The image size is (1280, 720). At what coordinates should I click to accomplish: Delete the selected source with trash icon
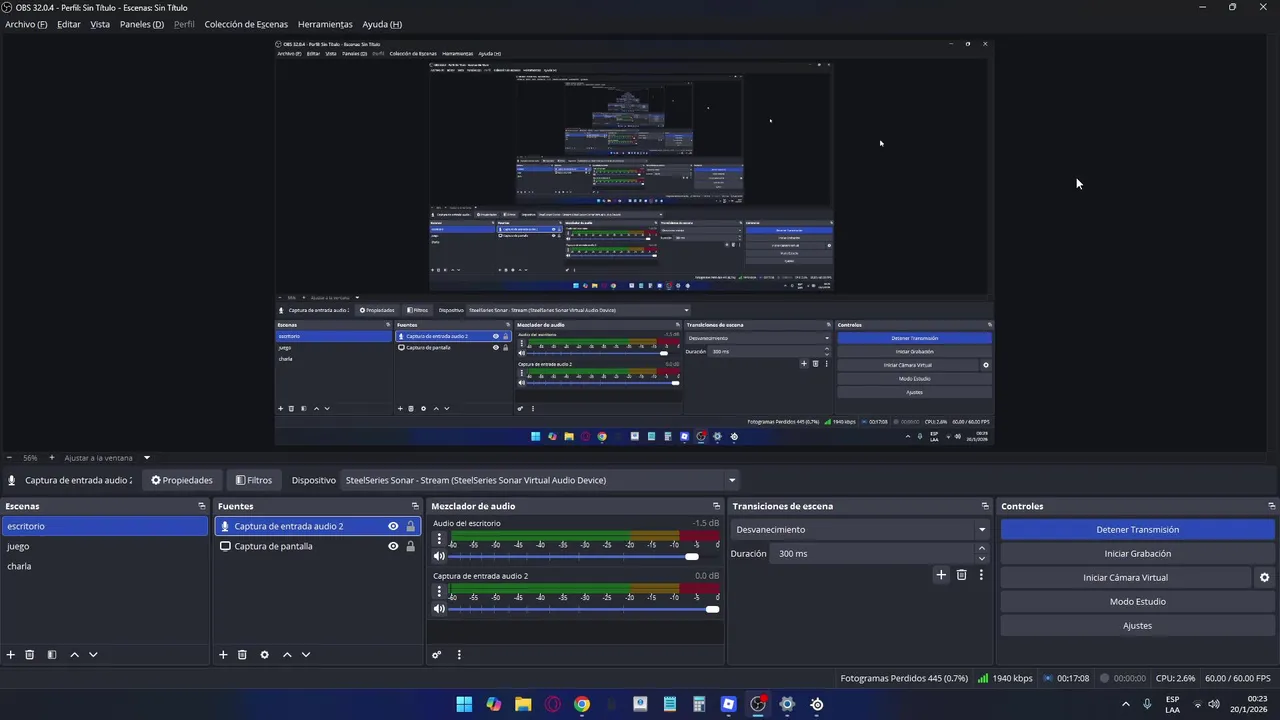(242, 655)
